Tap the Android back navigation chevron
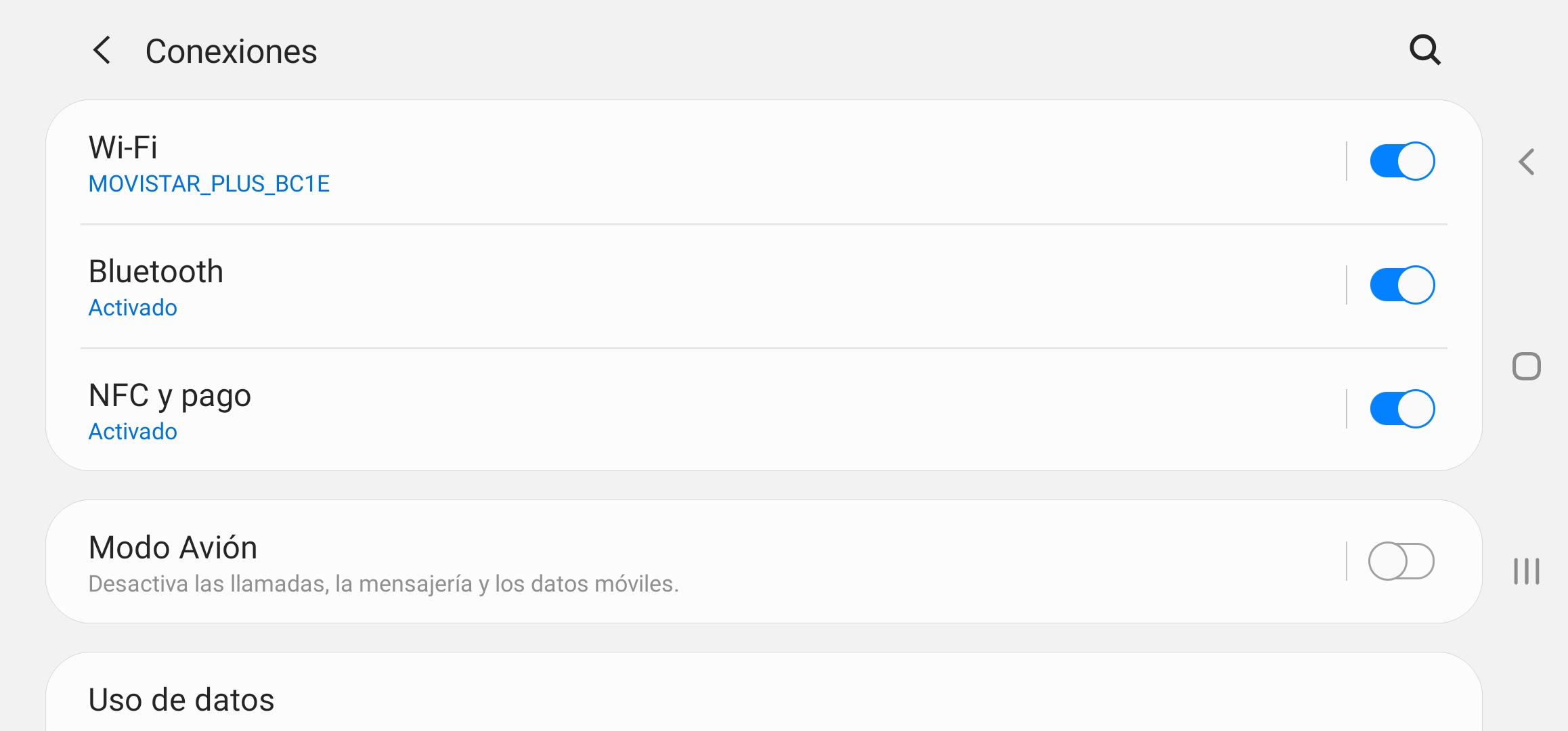This screenshot has height=731, width=1568. pyautogui.click(x=1526, y=162)
